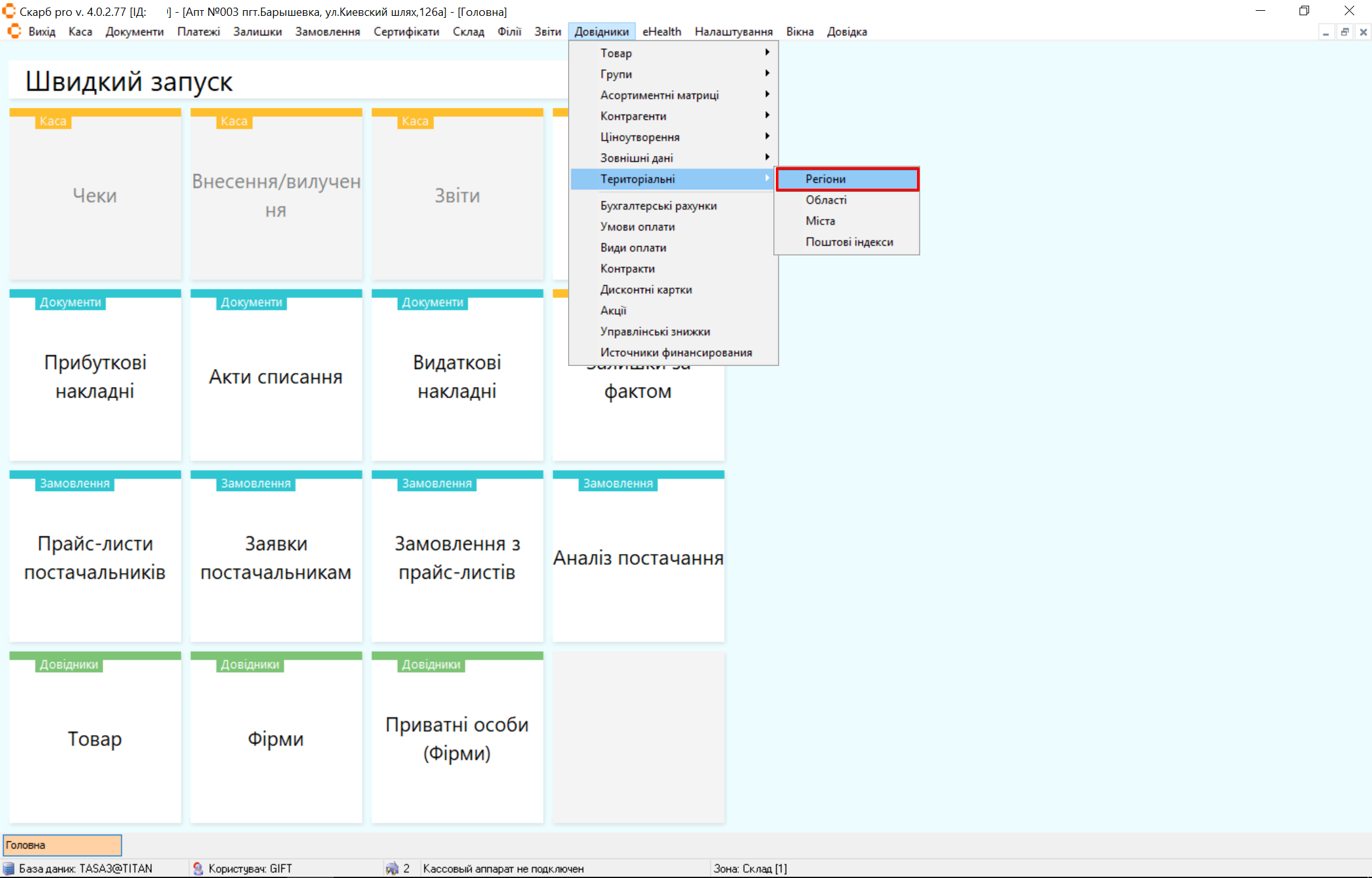Screen dimensions: 1372x878
Task: Click the database icon in status bar
Action: click(x=9, y=868)
